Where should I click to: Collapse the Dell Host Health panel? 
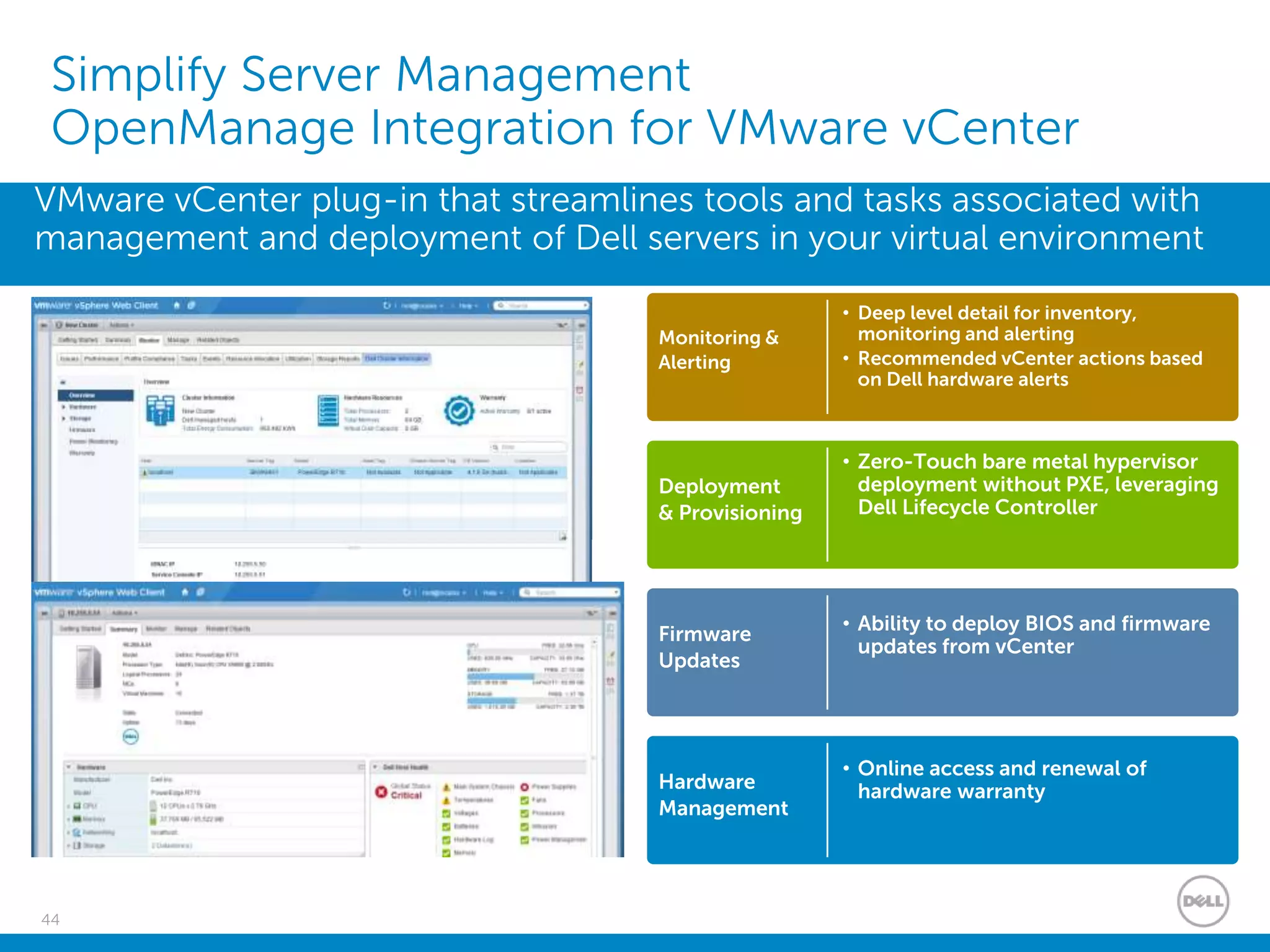pos(375,767)
